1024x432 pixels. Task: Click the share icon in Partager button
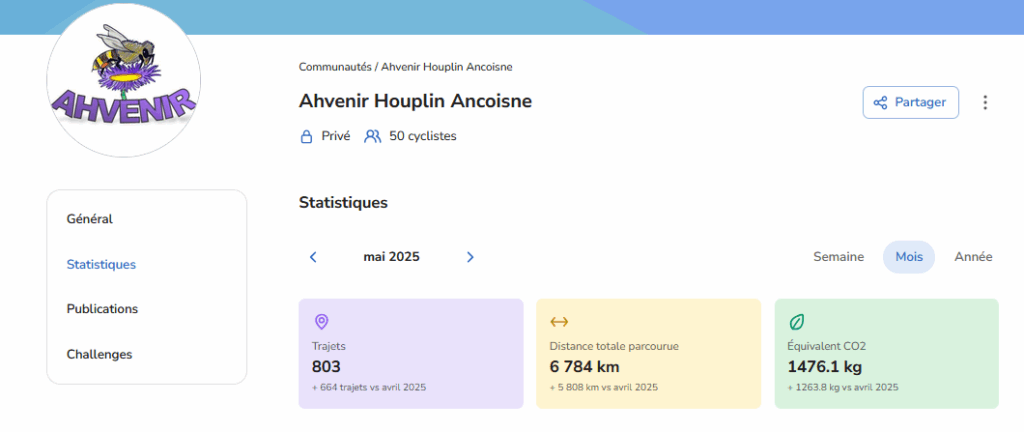pyautogui.click(x=880, y=102)
